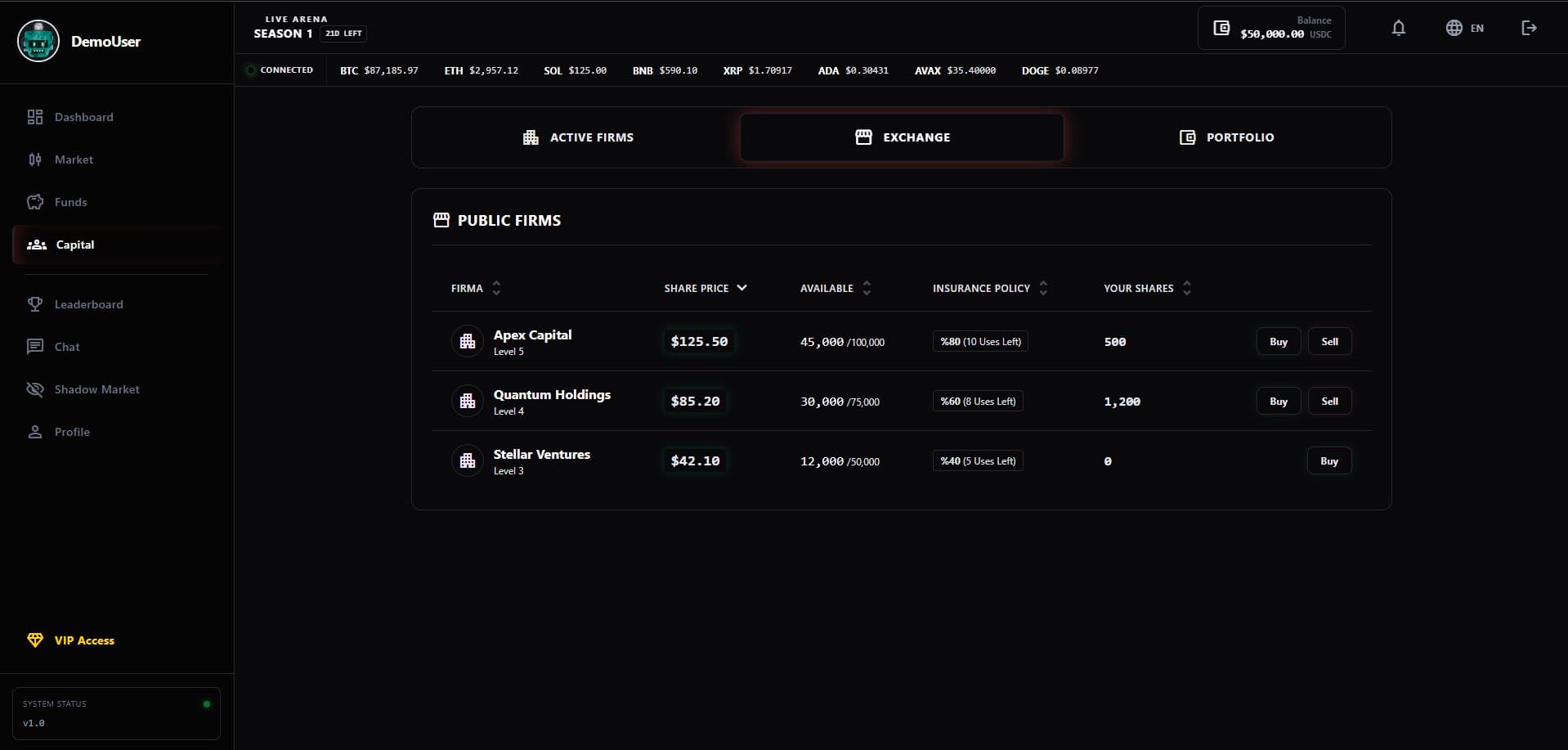Open Leaderboard in sidebar
Screen dimensions: 1568x750
click(88, 304)
